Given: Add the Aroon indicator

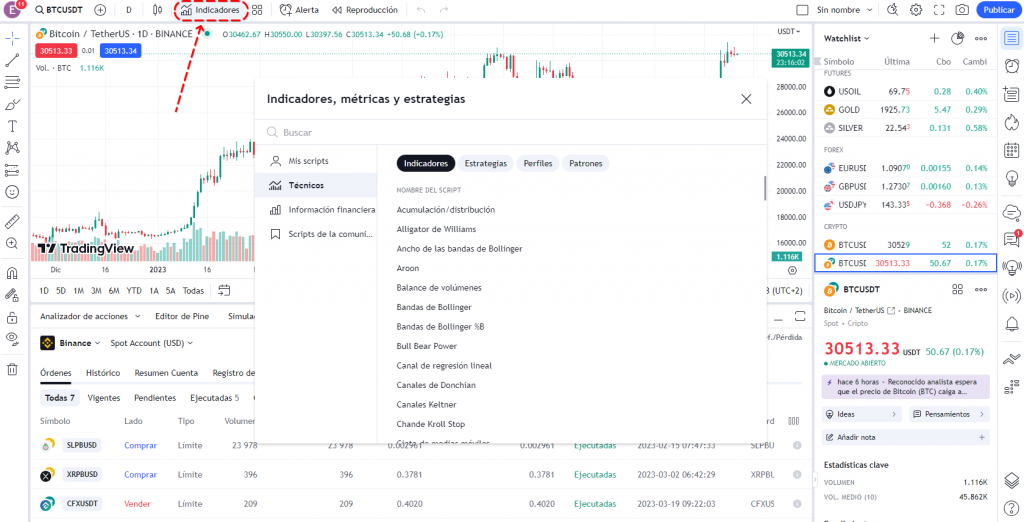Looking at the screenshot, I should [408, 269].
